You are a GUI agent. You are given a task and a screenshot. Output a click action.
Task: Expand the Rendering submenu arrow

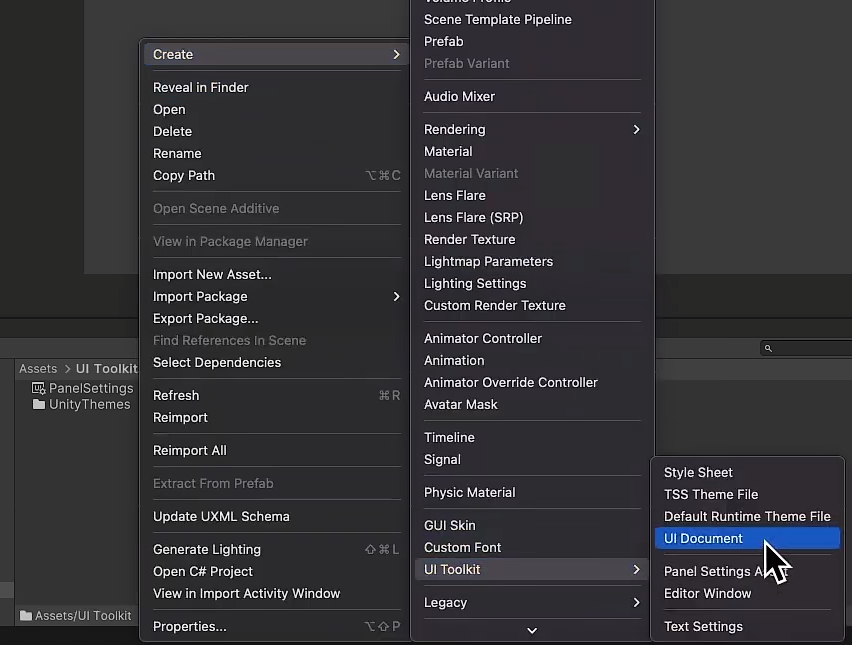point(636,129)
